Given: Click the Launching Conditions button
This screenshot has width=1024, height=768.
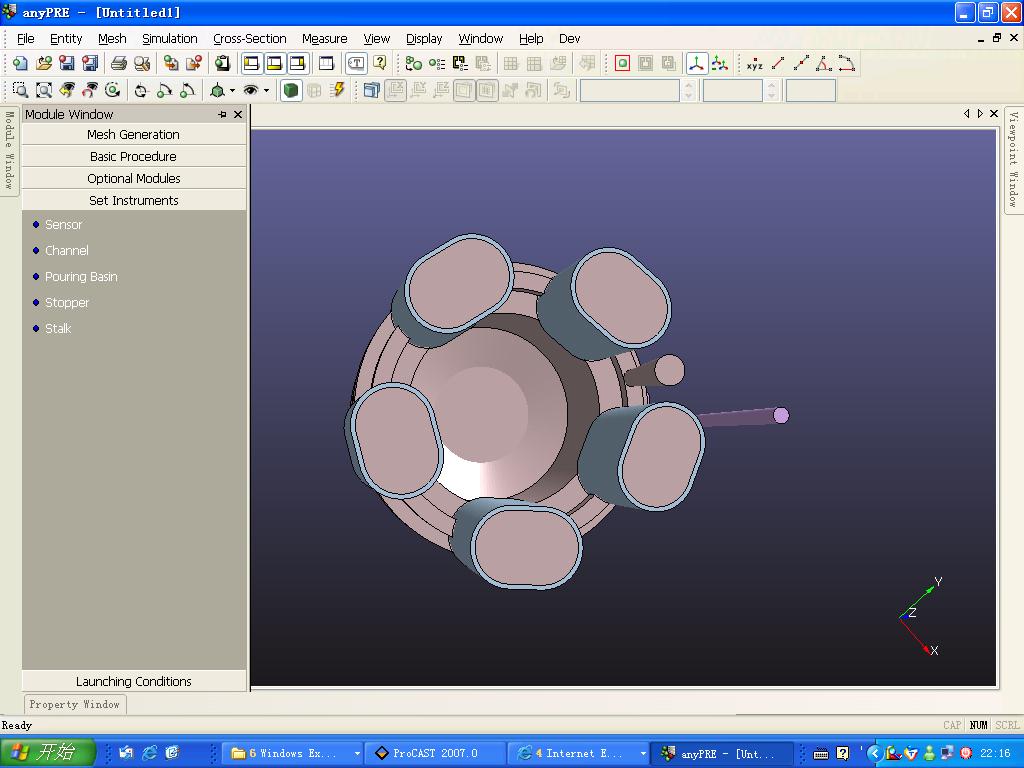Looking at the screenshot, I should [x=133, y=681].
